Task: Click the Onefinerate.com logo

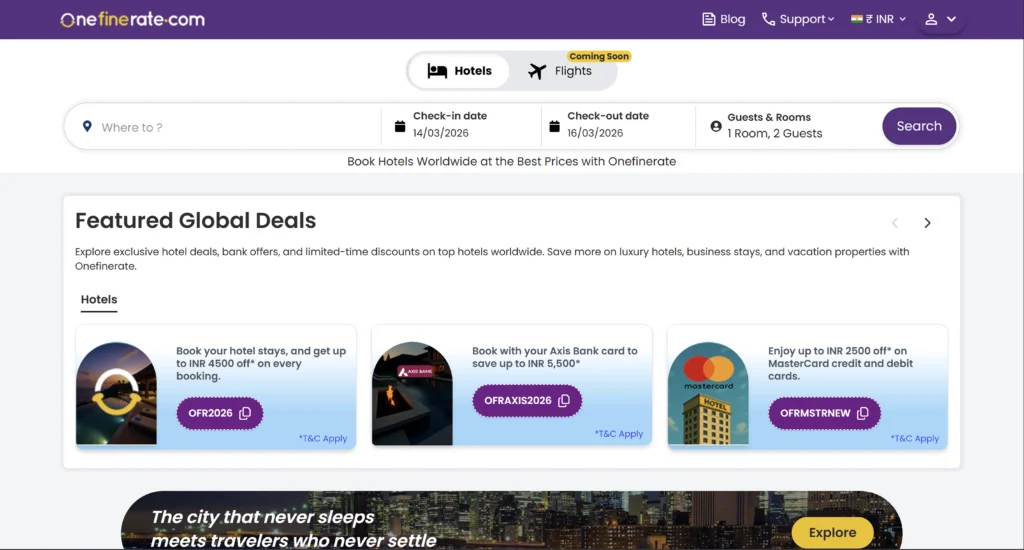Action: pyautogui.click(x=132, y=19)
